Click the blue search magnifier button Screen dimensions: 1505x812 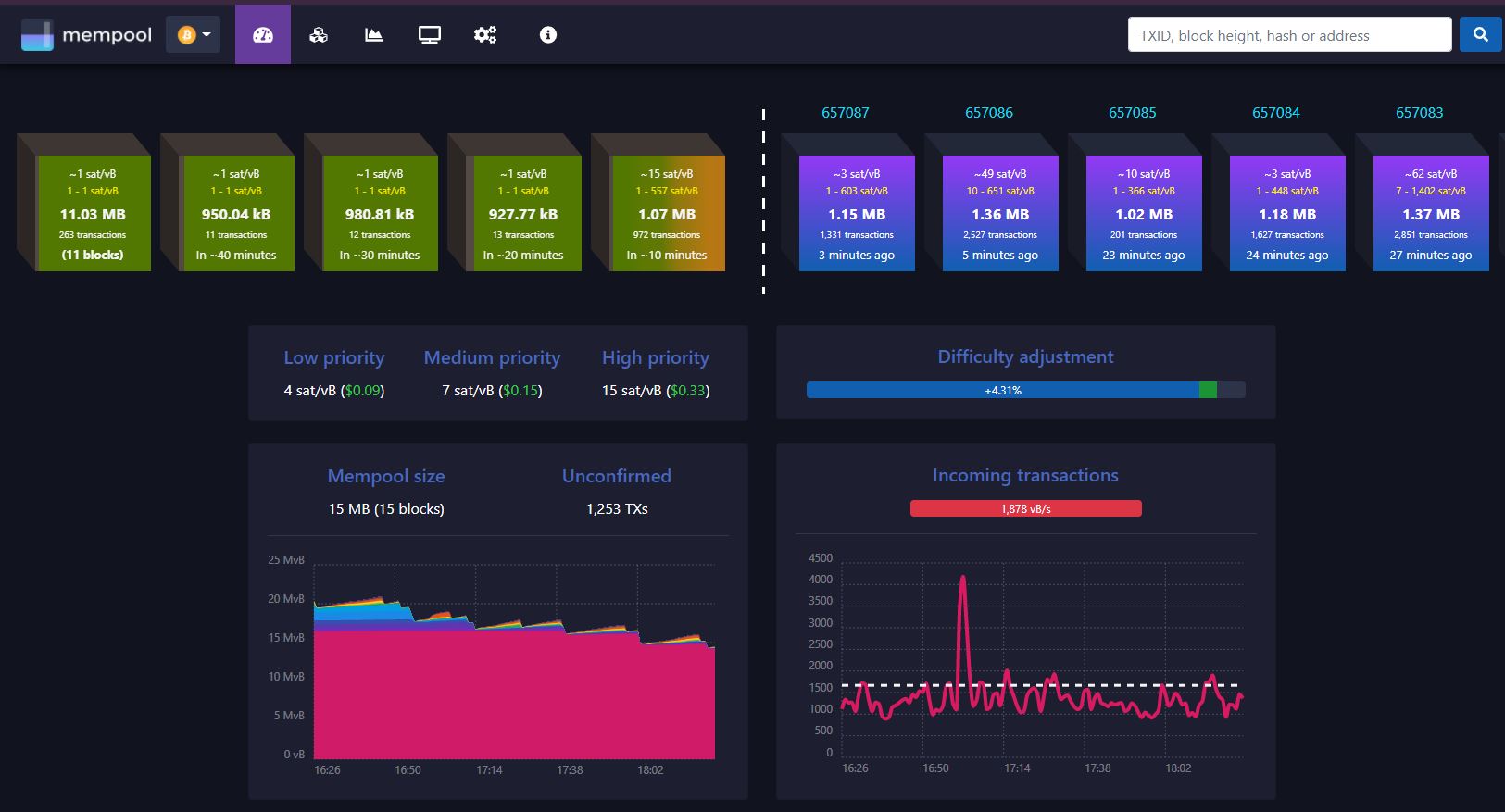1480,34
